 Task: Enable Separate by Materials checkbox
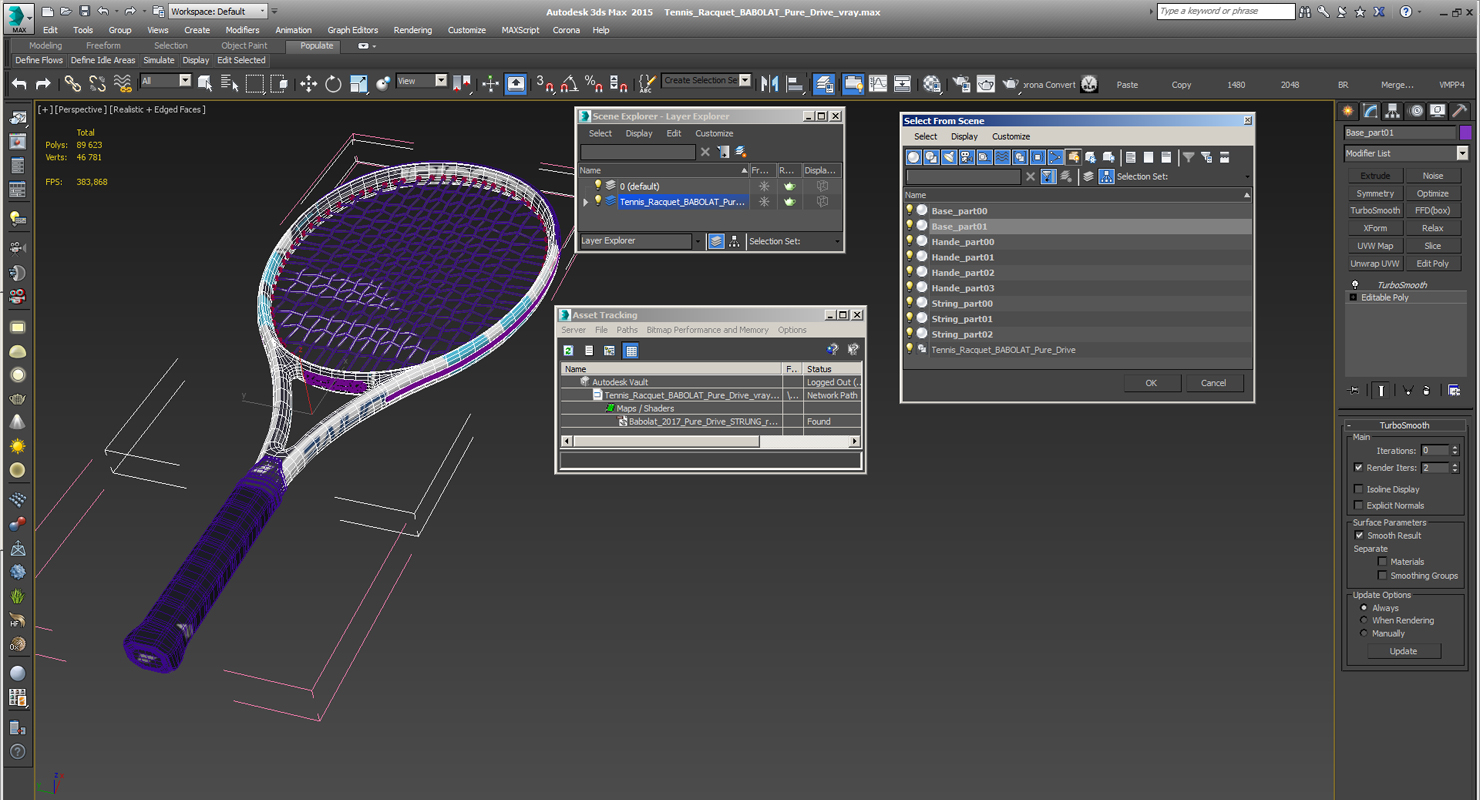tap(1382, 562)
